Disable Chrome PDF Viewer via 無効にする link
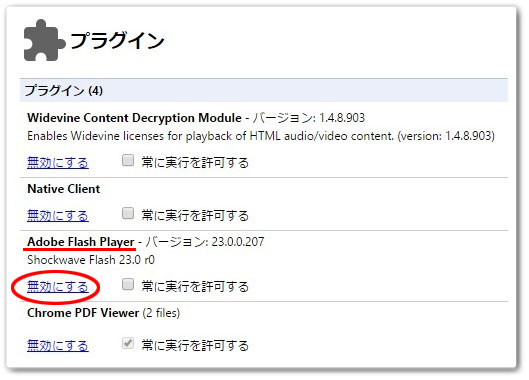Screen dimensions: 529x380 pos(58,345)
